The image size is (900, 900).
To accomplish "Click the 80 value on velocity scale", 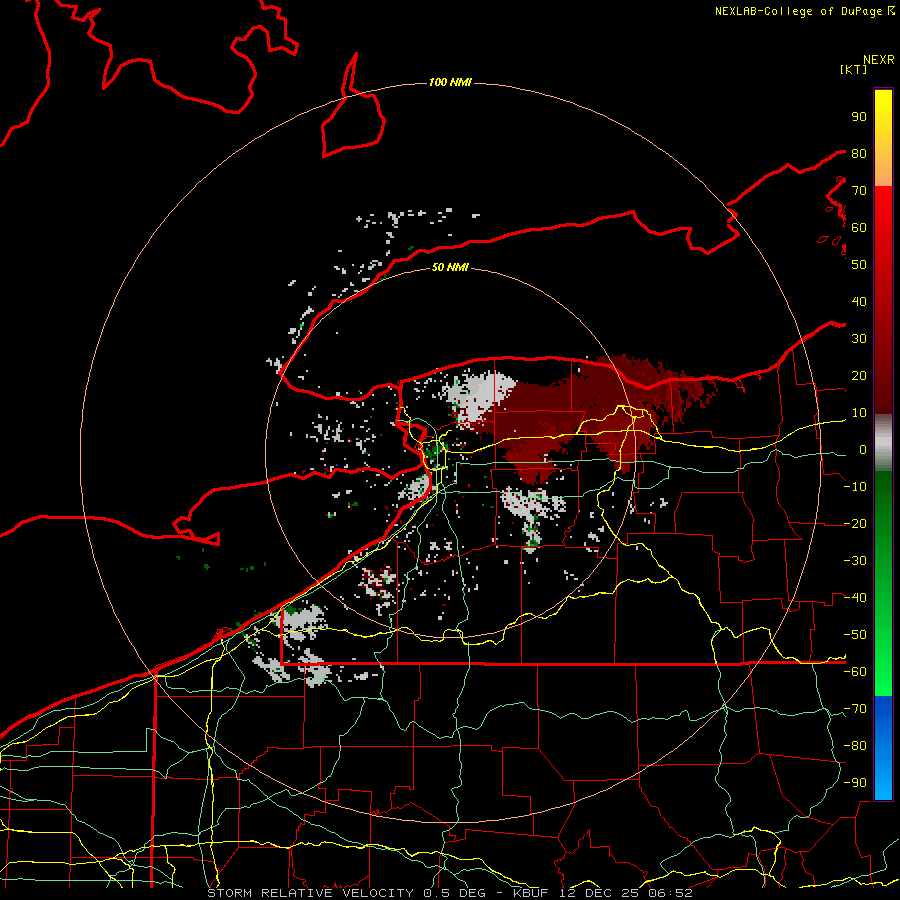I will point(859,153).
